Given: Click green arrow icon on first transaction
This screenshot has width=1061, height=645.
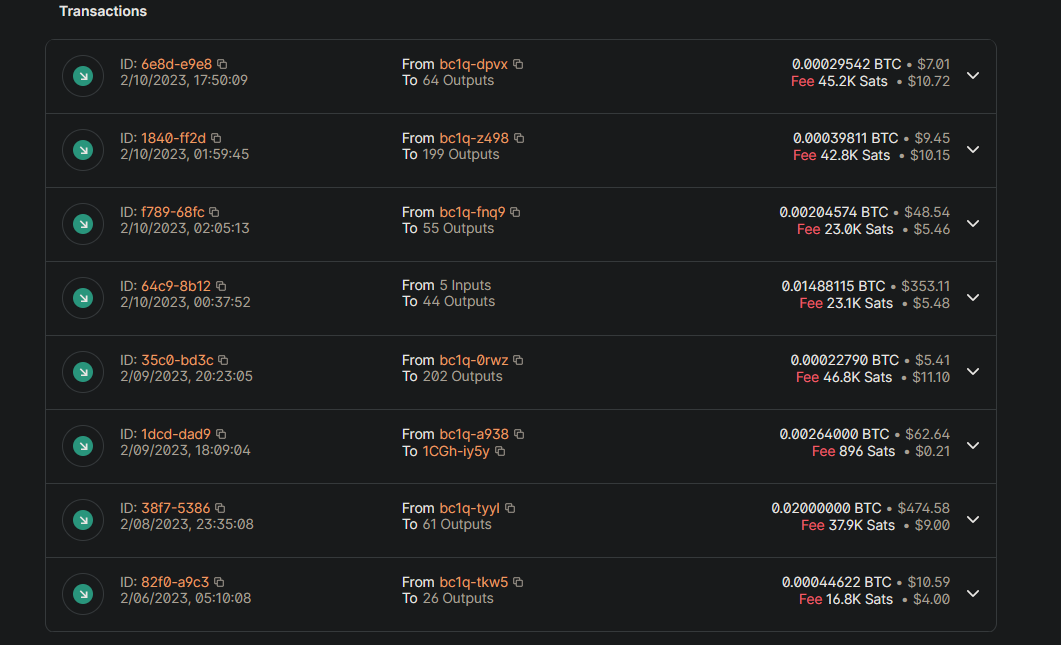Looking at the screenshot, I should (82, 75).
